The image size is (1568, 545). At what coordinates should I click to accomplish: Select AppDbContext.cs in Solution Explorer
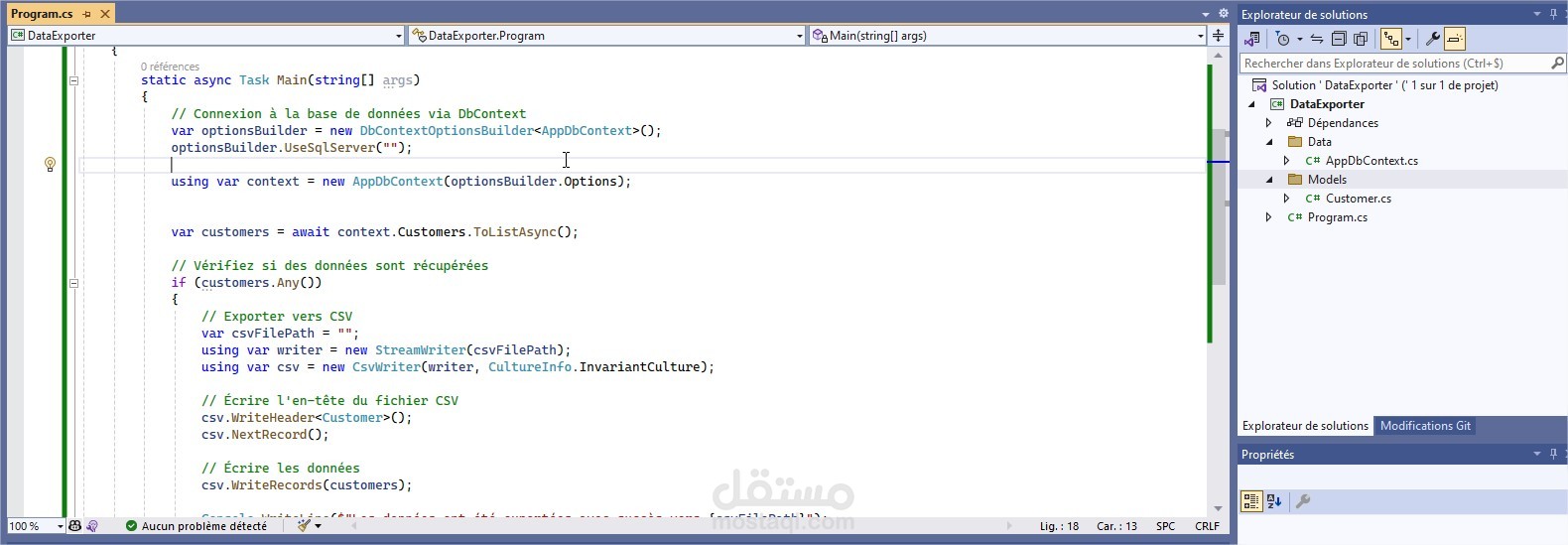click(x=1372, y=161)
